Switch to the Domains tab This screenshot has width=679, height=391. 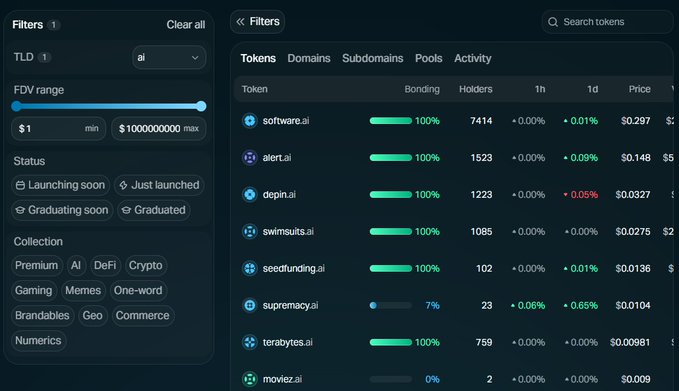pos(309,58)
